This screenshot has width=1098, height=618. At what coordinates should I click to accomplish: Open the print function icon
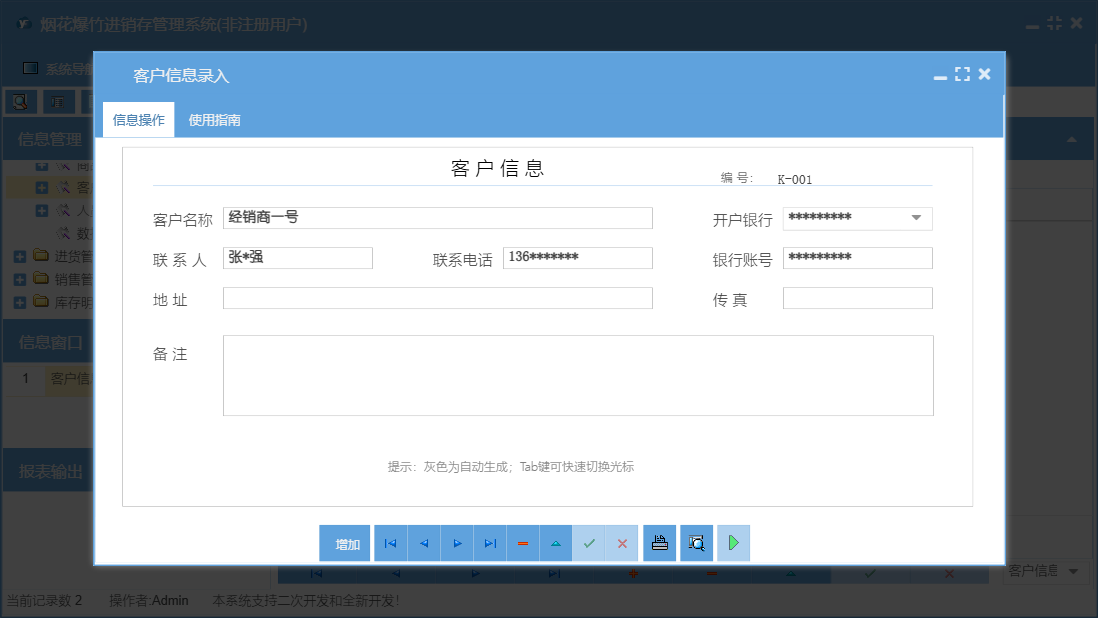coord(659,543)
